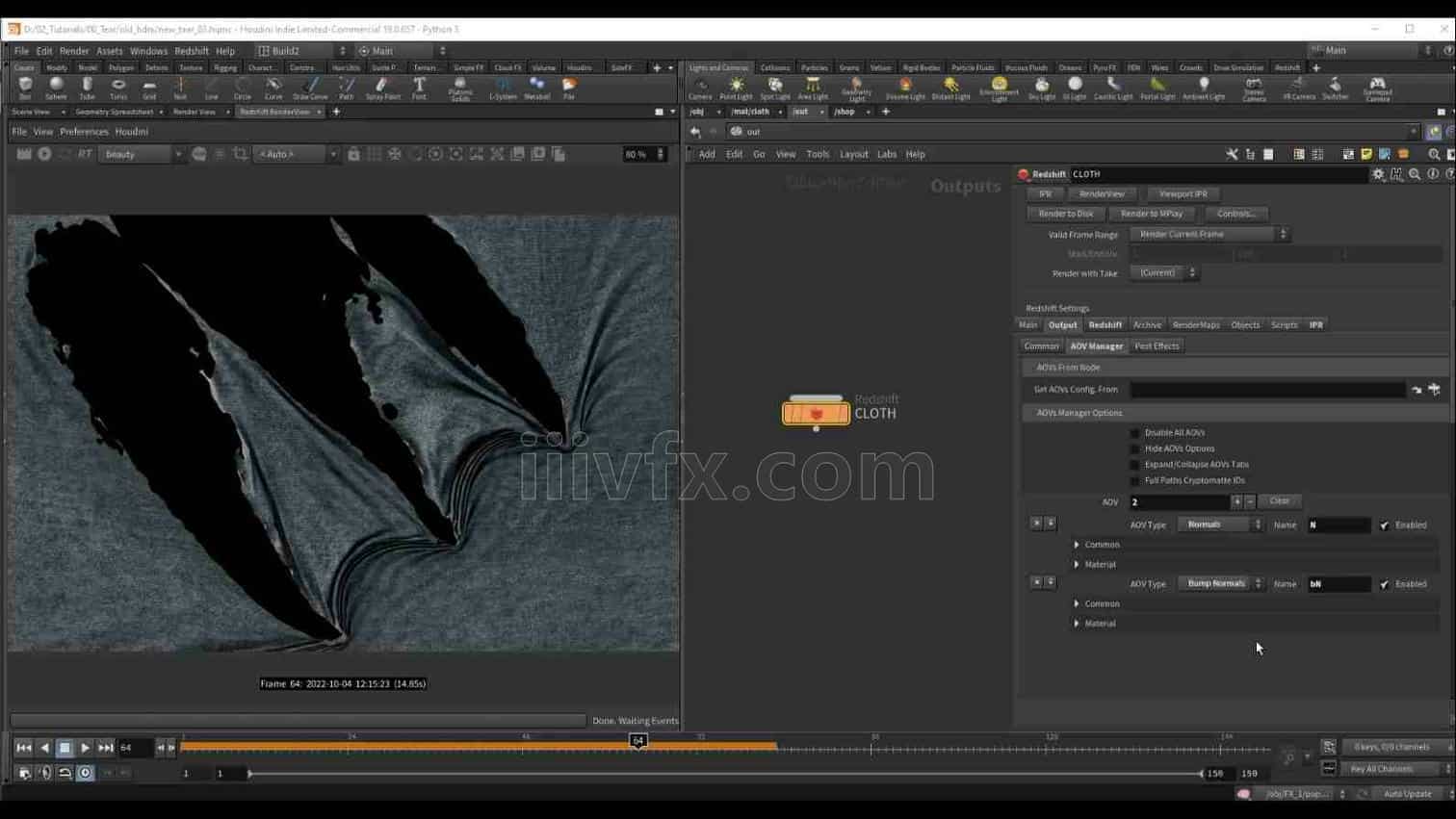Viewport: 1456px width, 819px height.
Task: Open the Windows menu in main menu bar
Action: 148,51
